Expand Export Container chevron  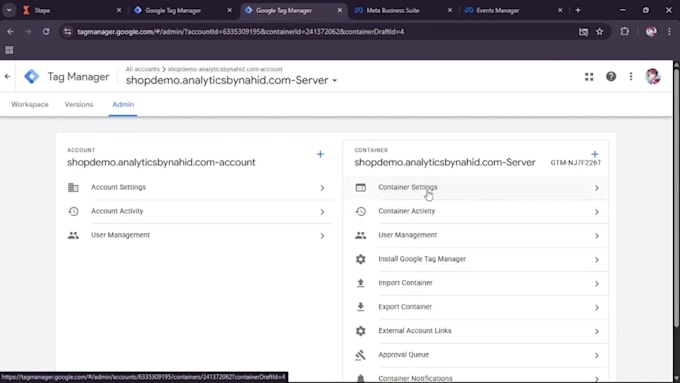tap(597, 307)
